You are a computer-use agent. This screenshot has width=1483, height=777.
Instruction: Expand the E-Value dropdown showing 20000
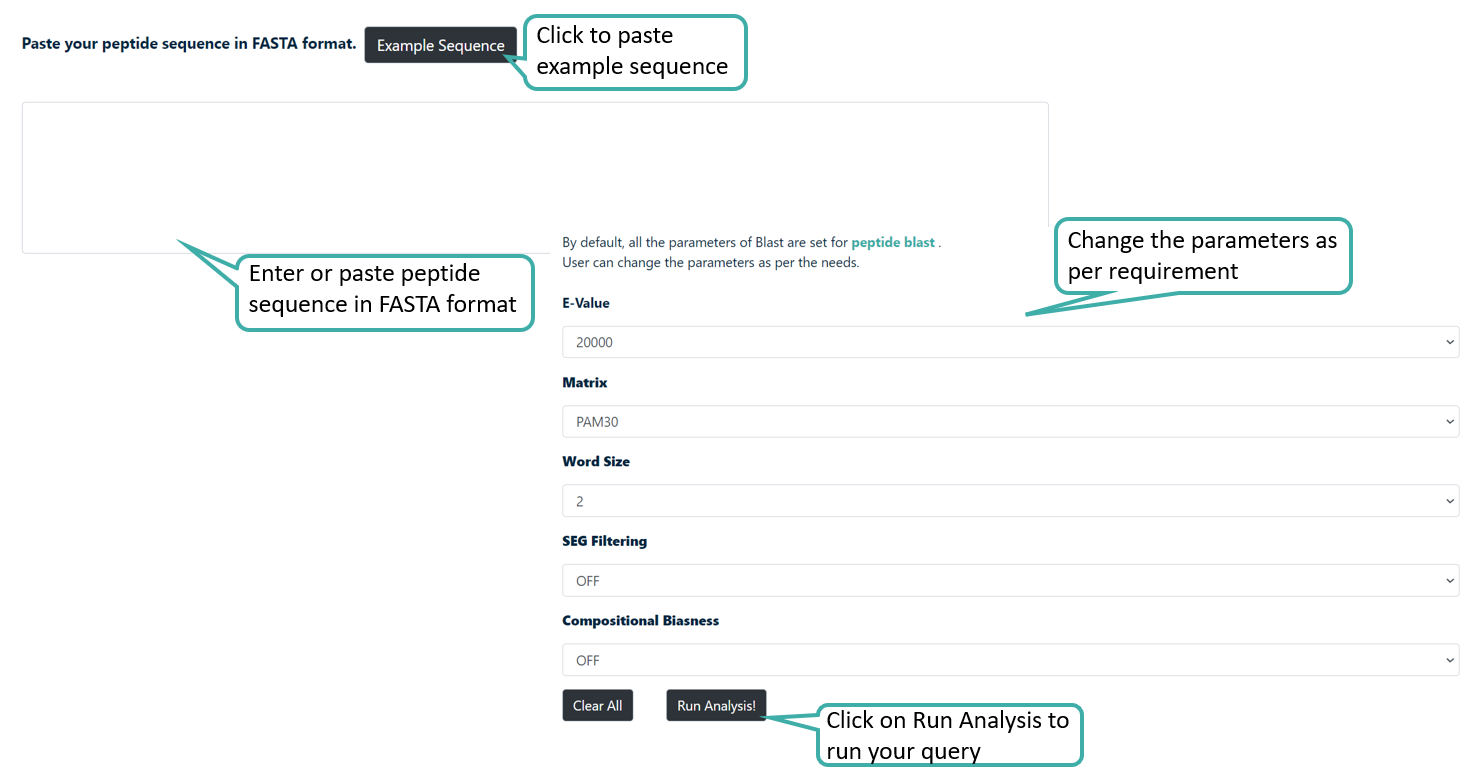(x=1010, y=342)
